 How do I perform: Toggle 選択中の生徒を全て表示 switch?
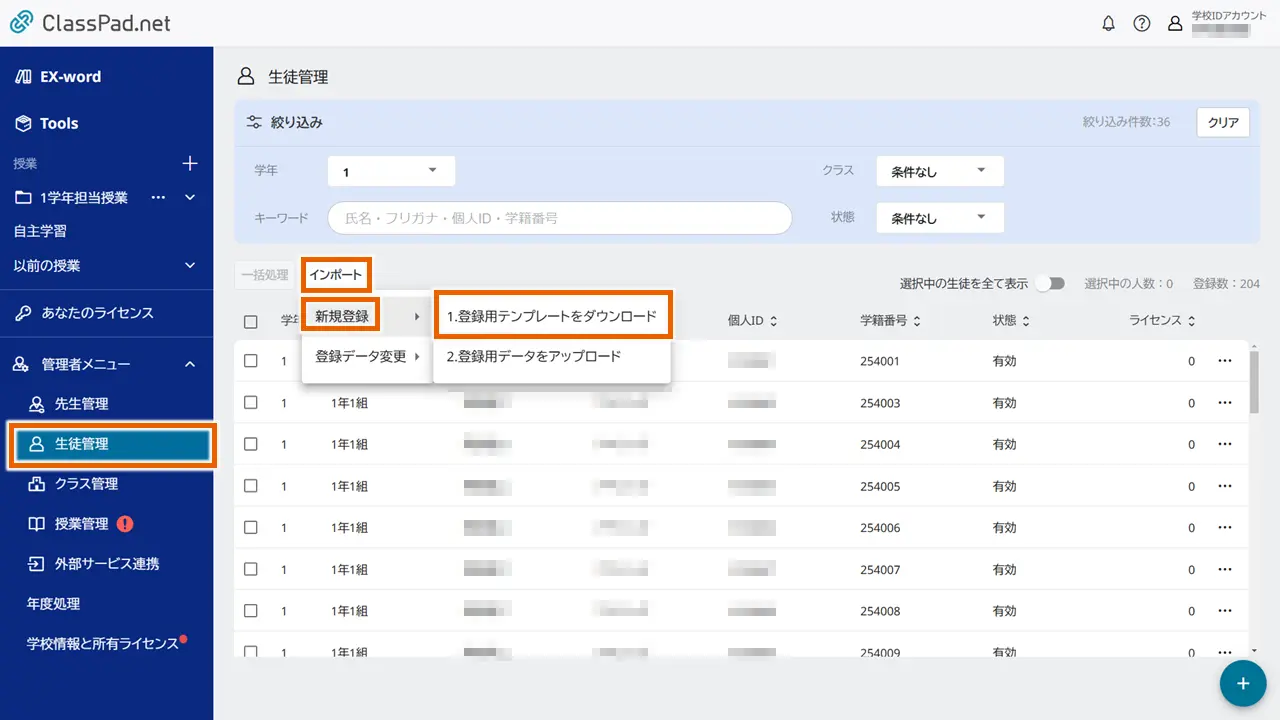(x=1050, y=284)
